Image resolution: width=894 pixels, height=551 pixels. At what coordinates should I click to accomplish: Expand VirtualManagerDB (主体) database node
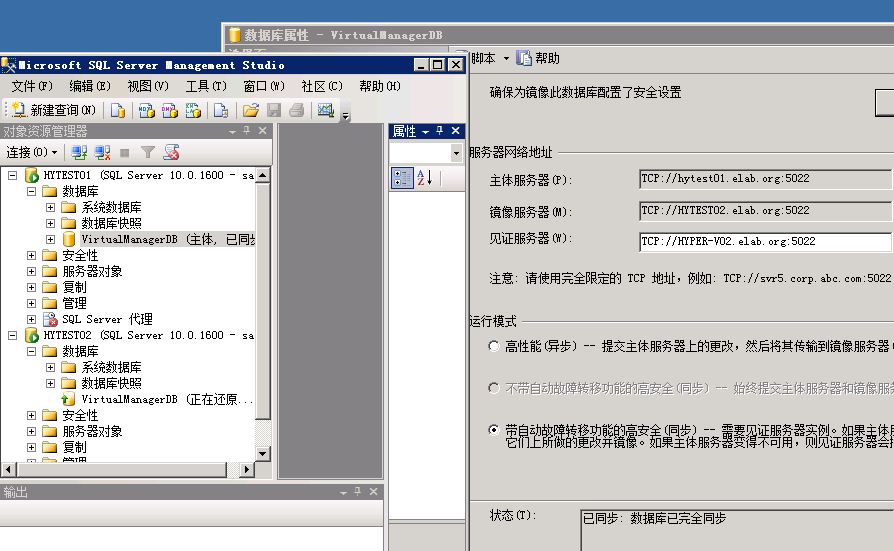point(50,239)
